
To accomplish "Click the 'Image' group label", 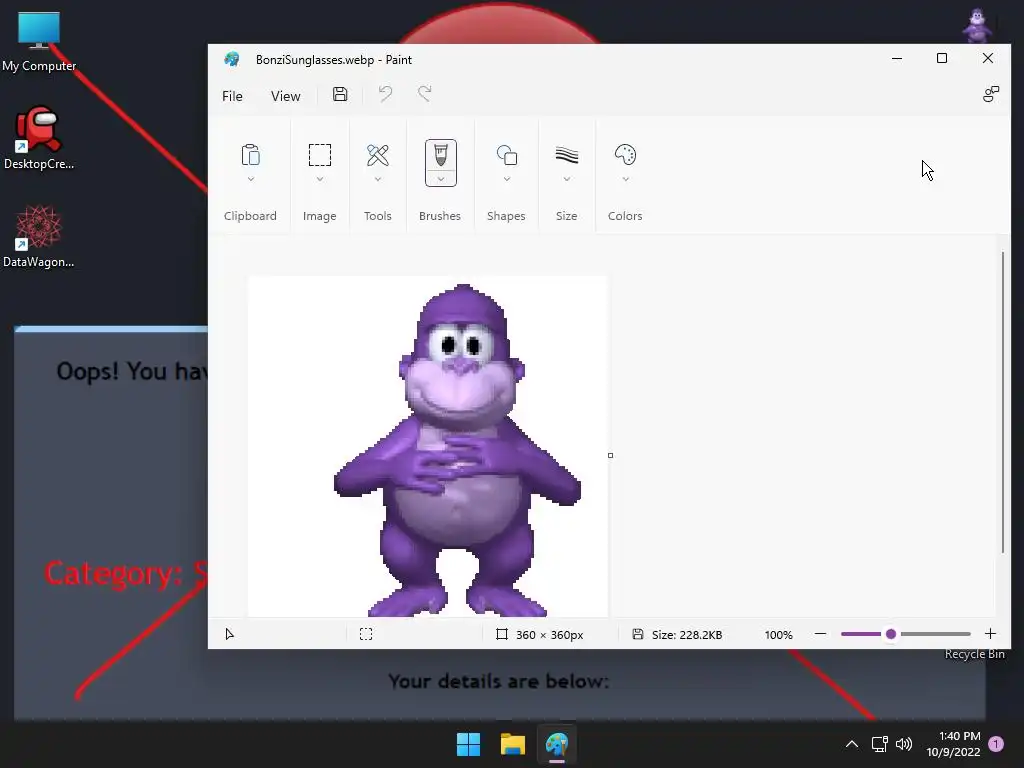I will 319,216.
